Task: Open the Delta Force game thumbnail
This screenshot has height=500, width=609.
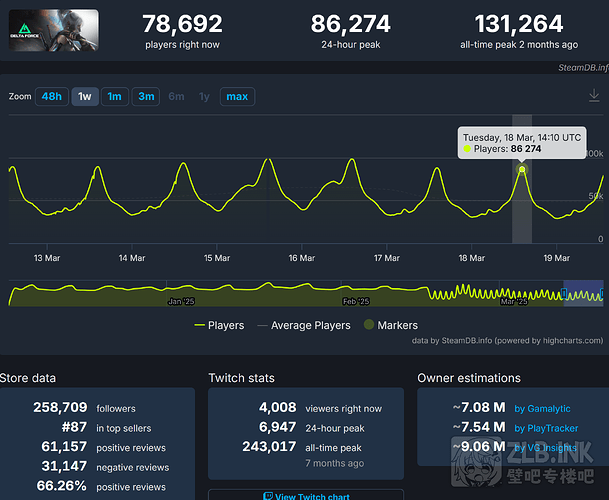Action: [50, 30]
